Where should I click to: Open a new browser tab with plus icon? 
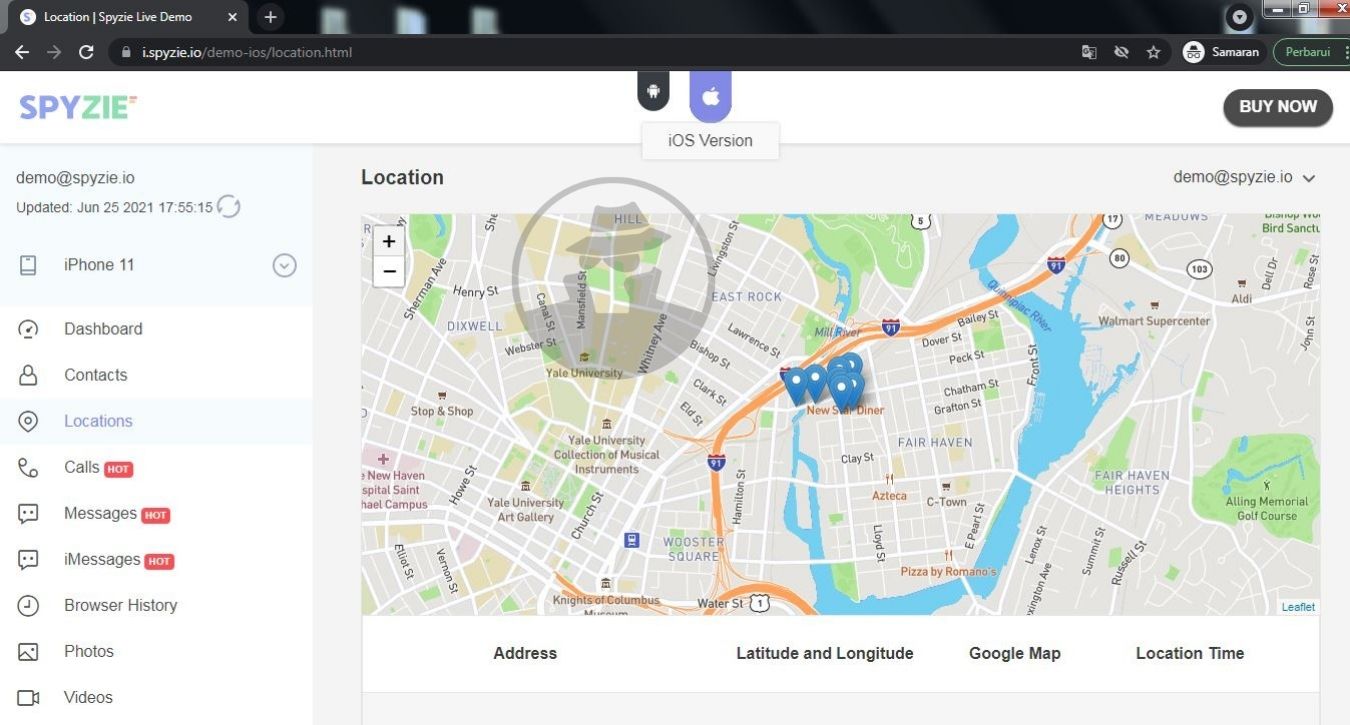pyautogui.click(x=270, y=17)
